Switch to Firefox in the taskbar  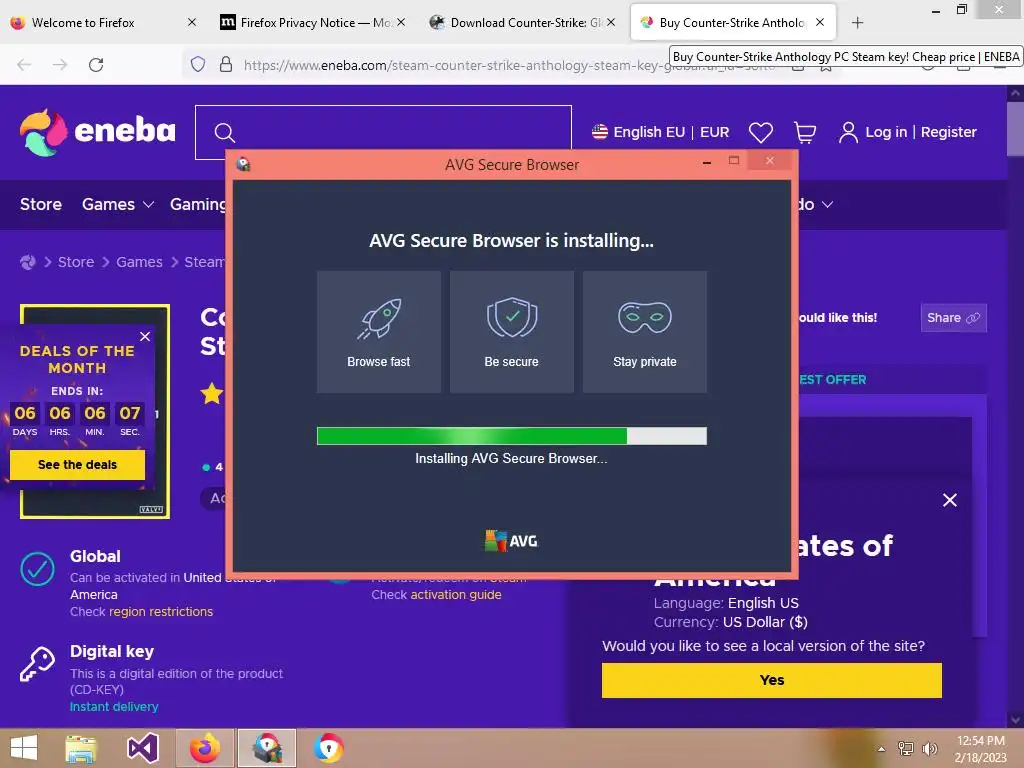tap(204, 748)
